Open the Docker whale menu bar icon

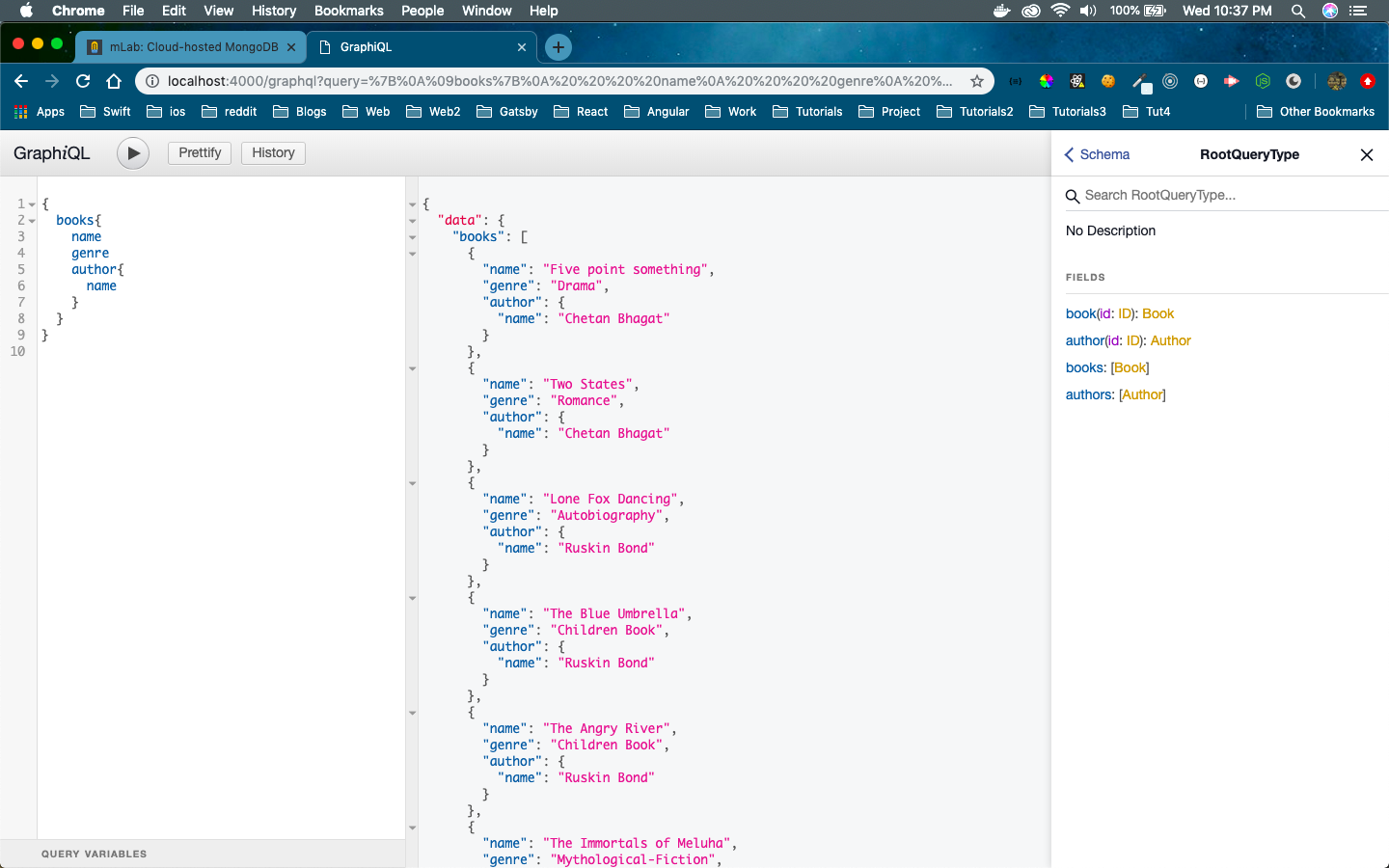[x=1002, y=11]
